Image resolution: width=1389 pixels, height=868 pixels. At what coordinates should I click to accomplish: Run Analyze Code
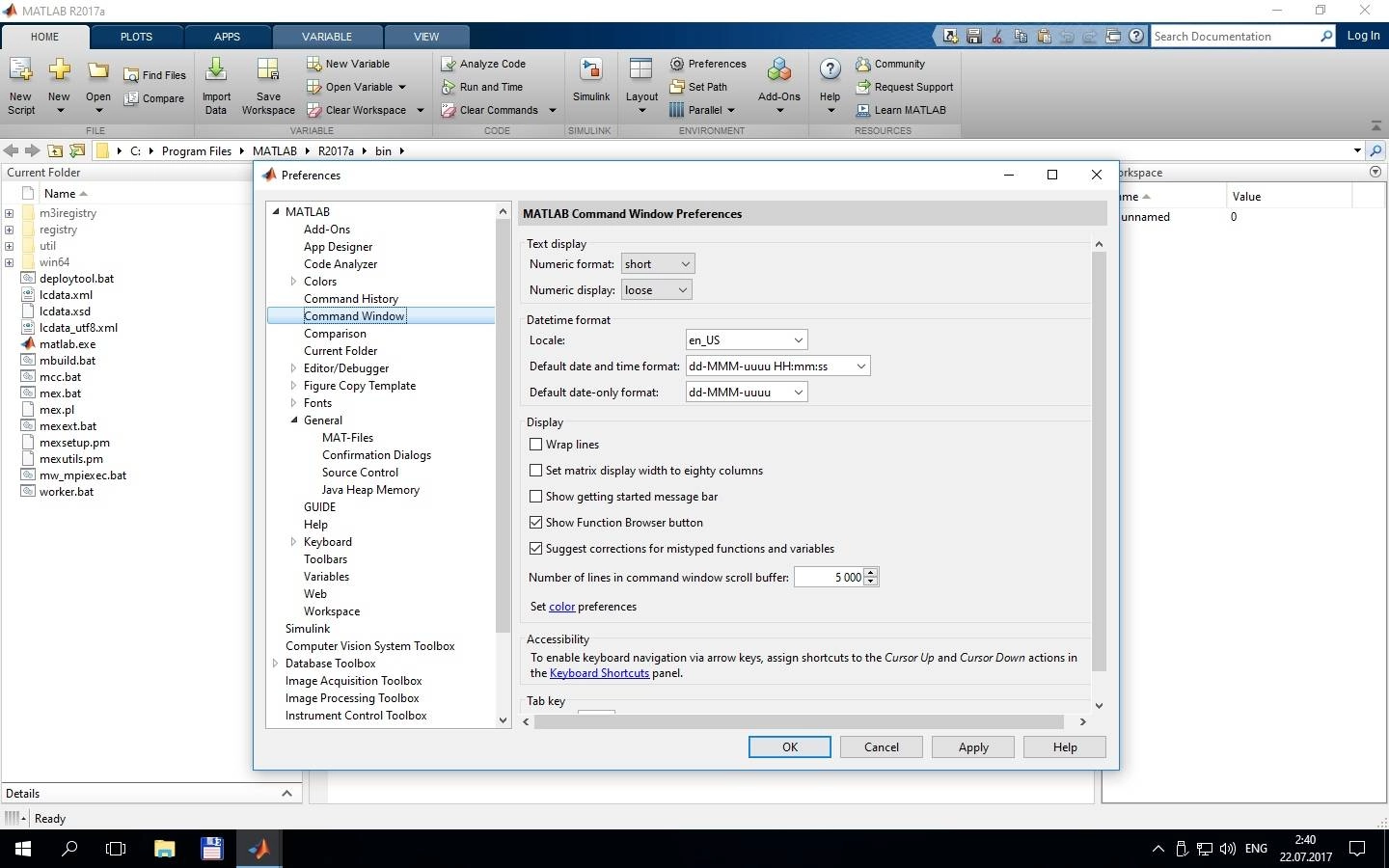point(483,64)
